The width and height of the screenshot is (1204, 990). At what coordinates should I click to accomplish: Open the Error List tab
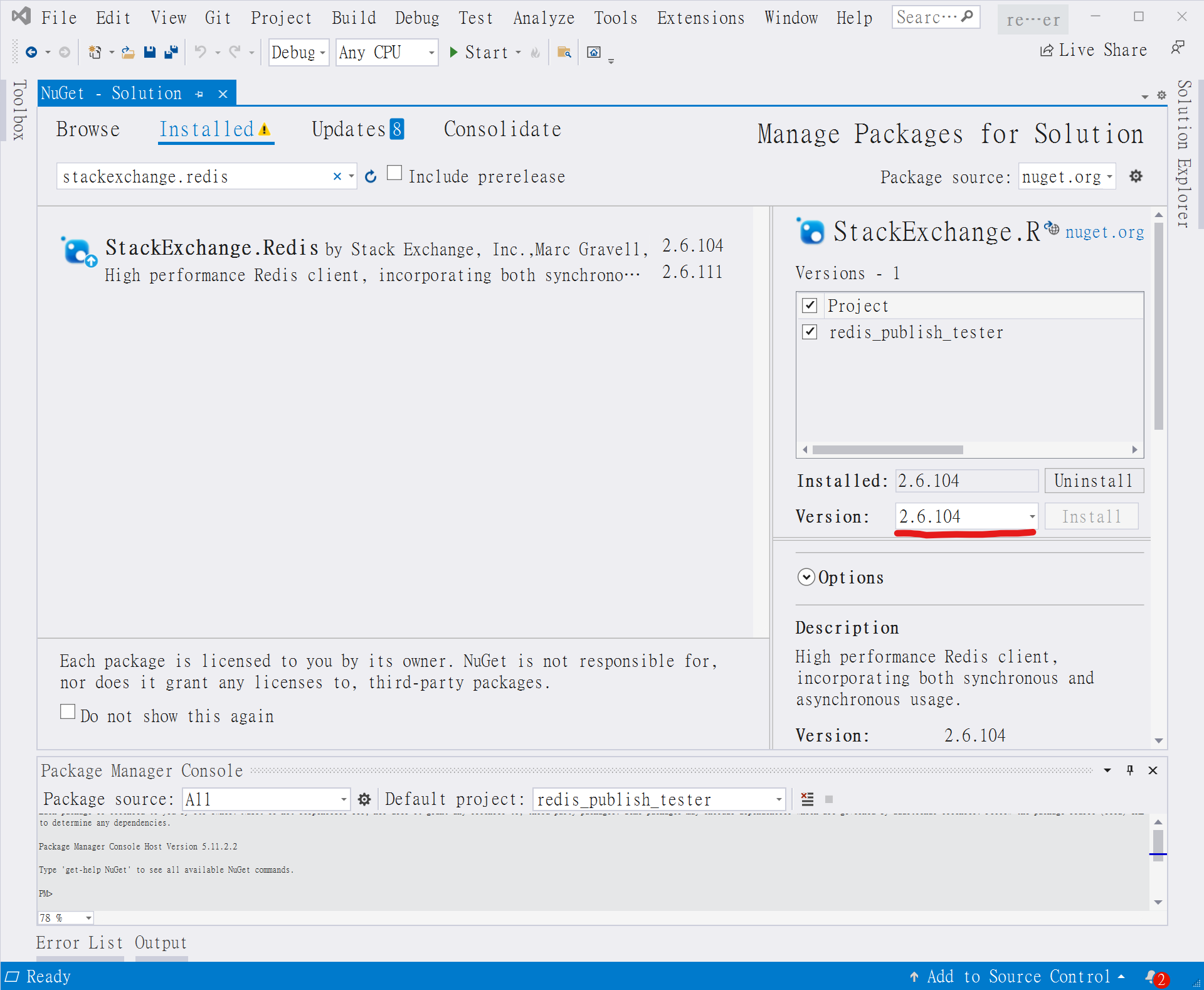[x=80, y=943]
